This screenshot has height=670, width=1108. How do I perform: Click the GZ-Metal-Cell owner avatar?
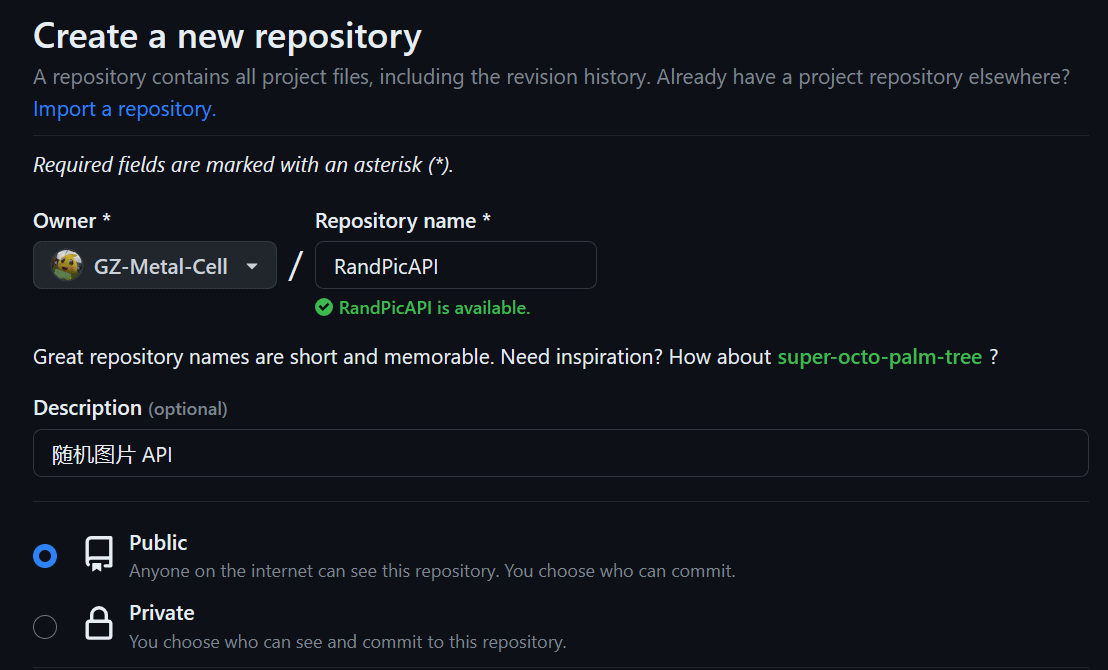coord(67,266)
